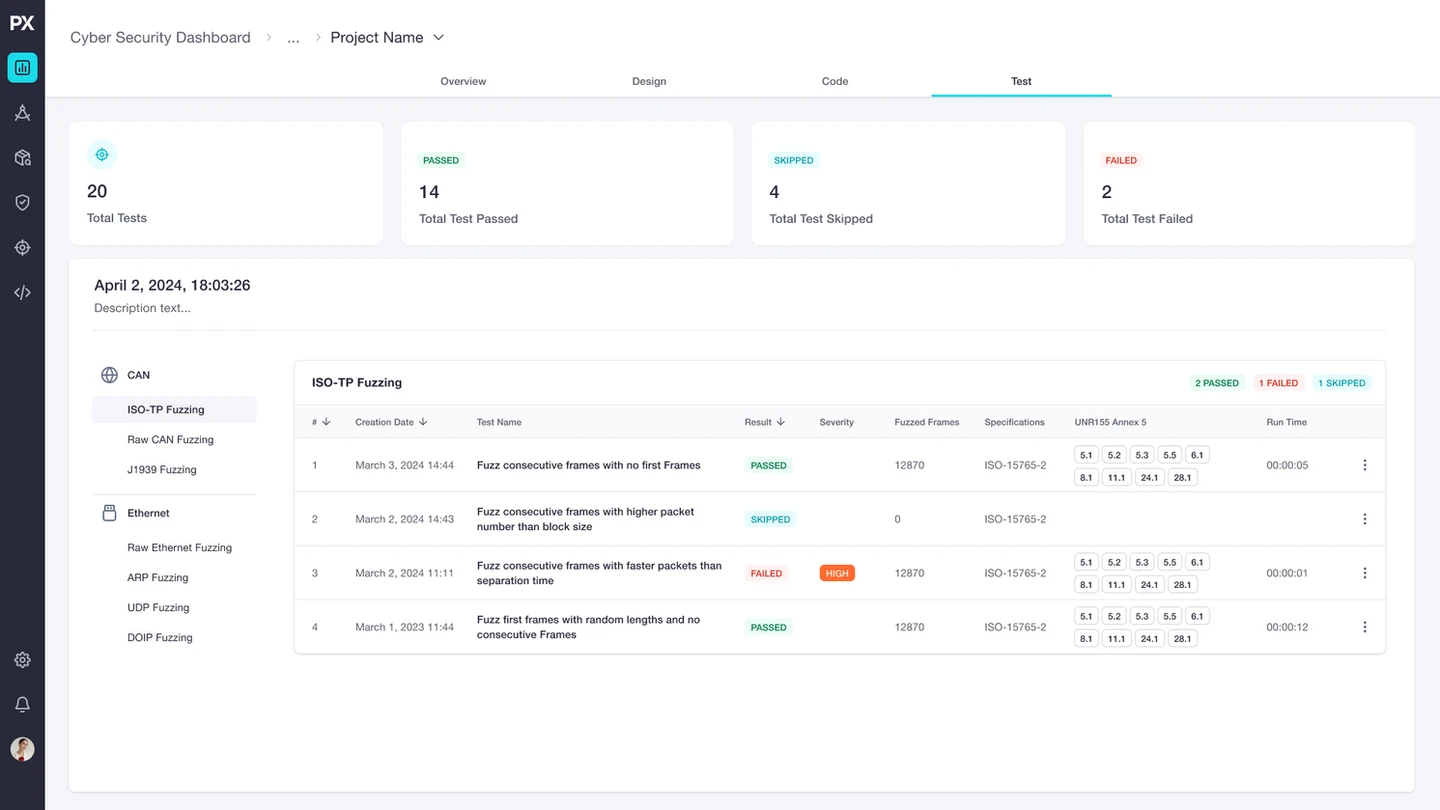The image size is (1440, 810).
Task: Open the target crosshair icon in sidebar
Action: 22,248
